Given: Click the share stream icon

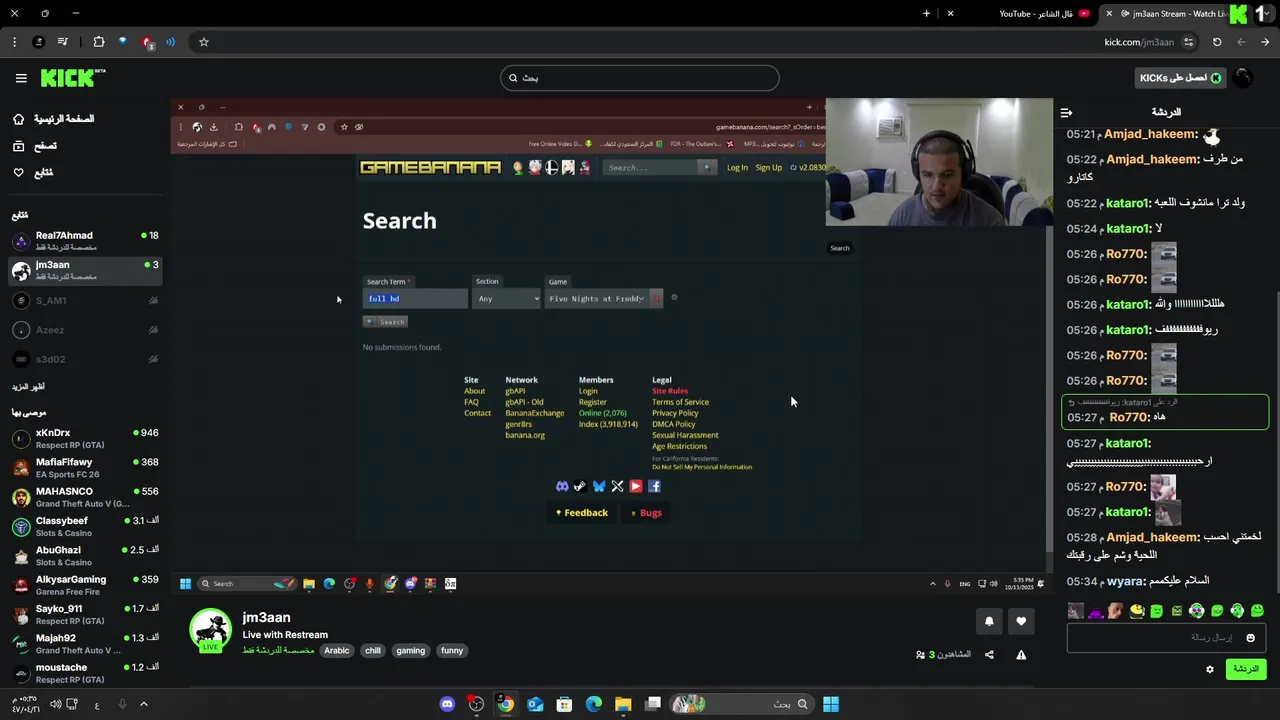Looking at the screenshot, I should point(989,655).
